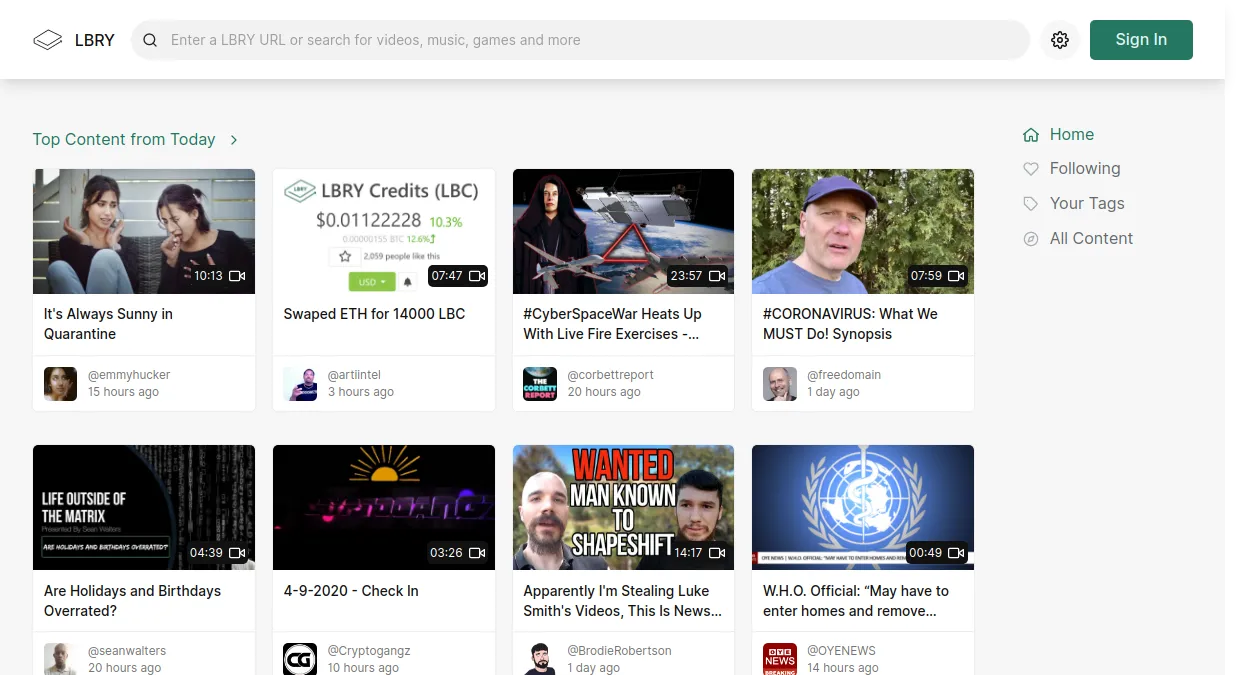The image size is (1240, 675).
Task: Click @emmyhucker channel avatar
Action: click(60, 384)
